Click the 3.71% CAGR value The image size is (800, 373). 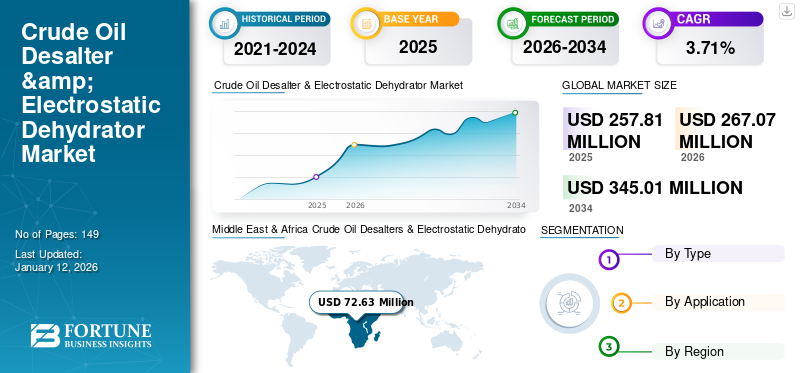710,49
